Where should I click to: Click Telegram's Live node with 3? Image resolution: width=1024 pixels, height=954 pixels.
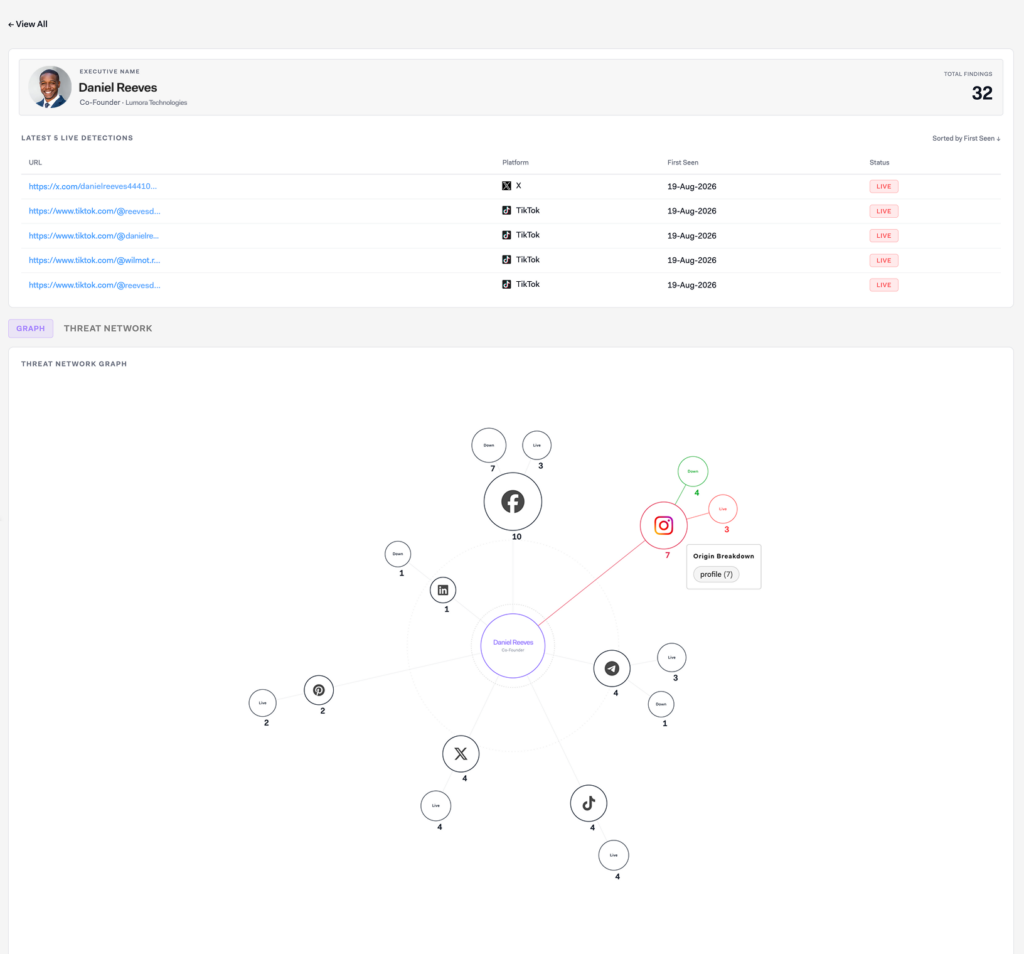pos(671,658)
